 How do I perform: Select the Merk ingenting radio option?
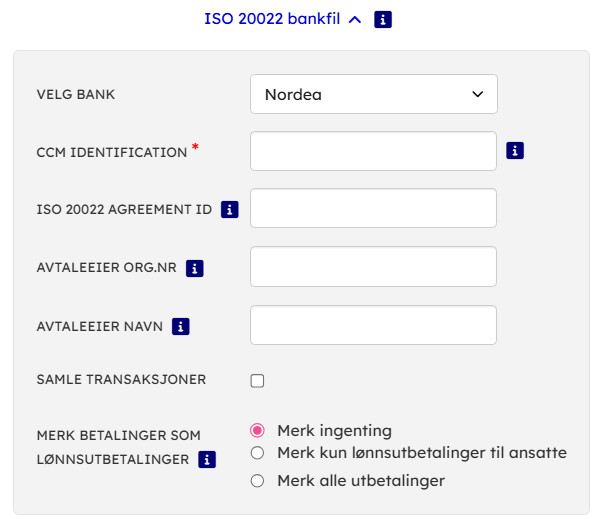[x=257, y=430]
